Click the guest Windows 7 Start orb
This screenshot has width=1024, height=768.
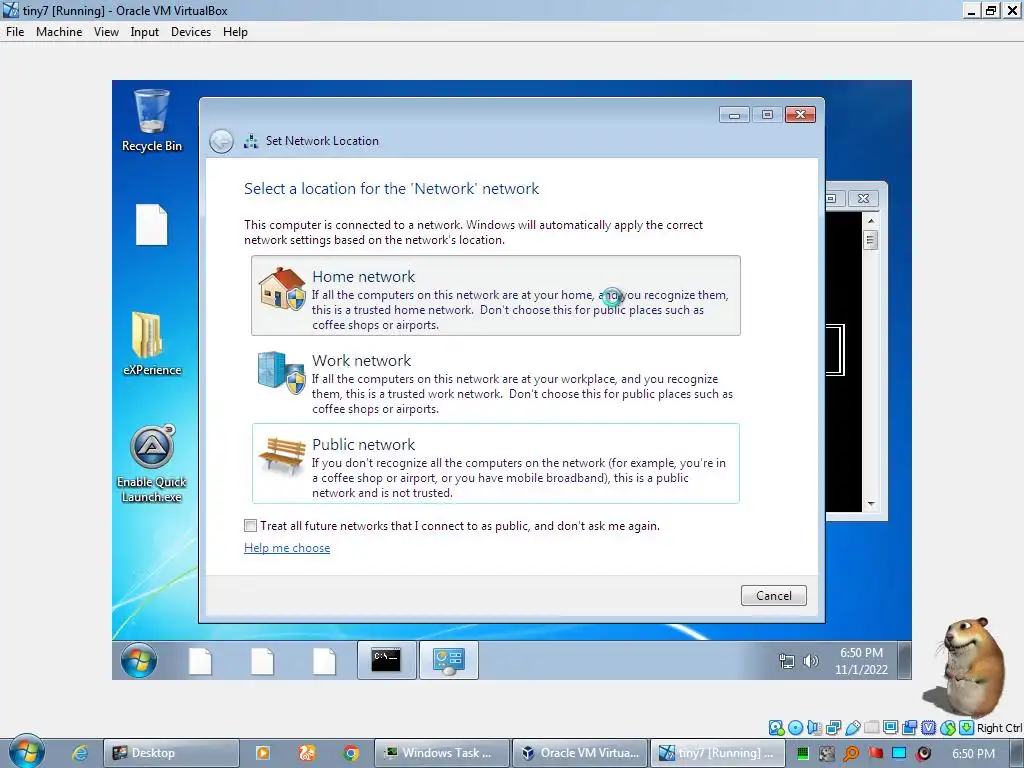coord(139,660)
